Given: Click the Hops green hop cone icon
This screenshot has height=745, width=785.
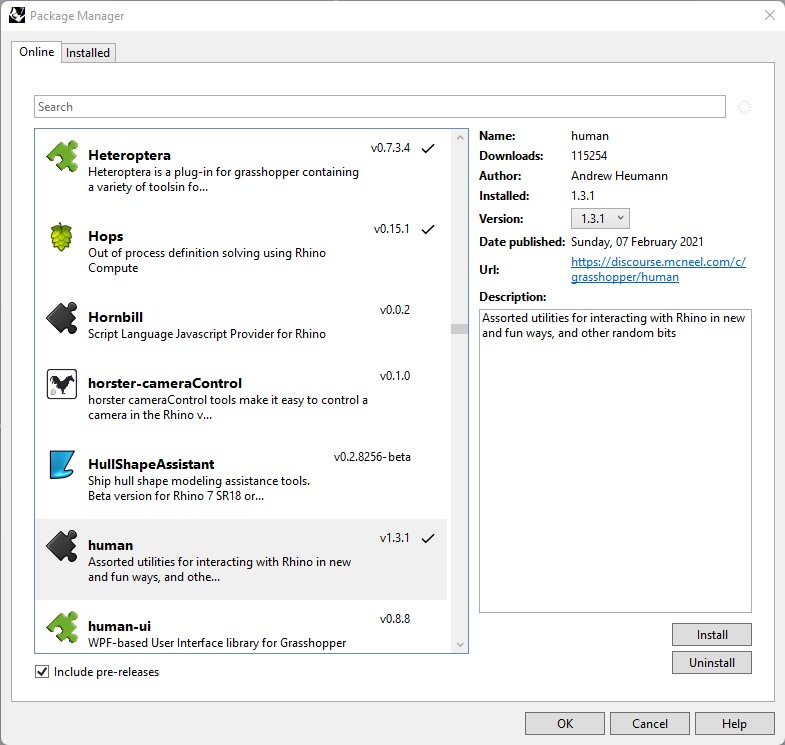Looking at the screenshot, I should click(x=62, y=237).
